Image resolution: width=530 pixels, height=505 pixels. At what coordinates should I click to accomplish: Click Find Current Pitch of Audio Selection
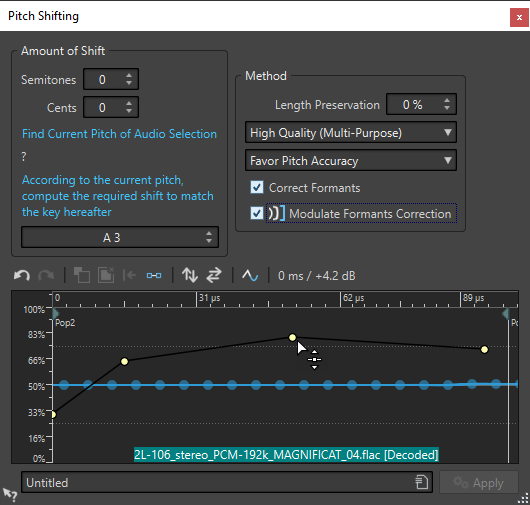119,134
